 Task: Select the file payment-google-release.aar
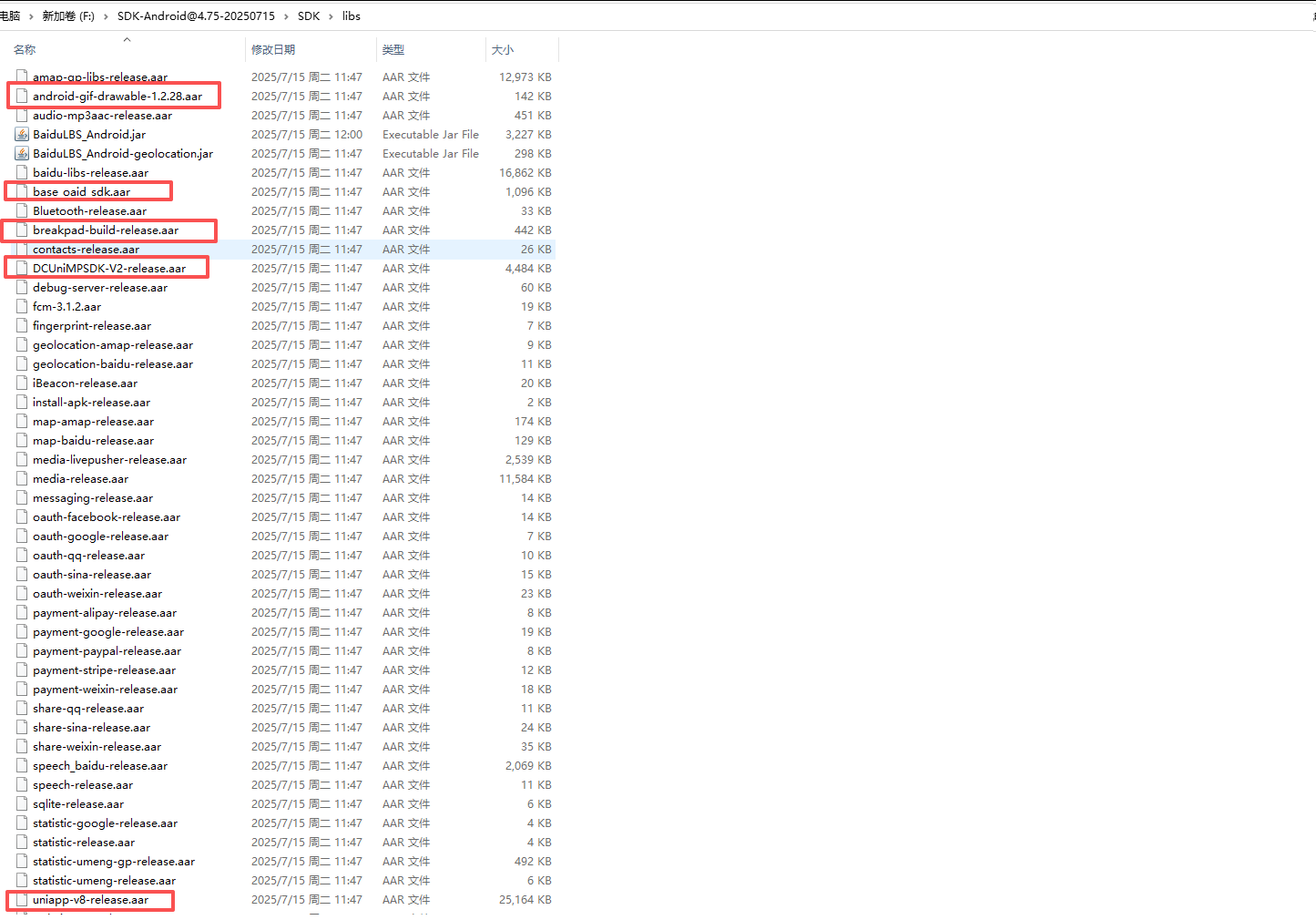(108, 632)
